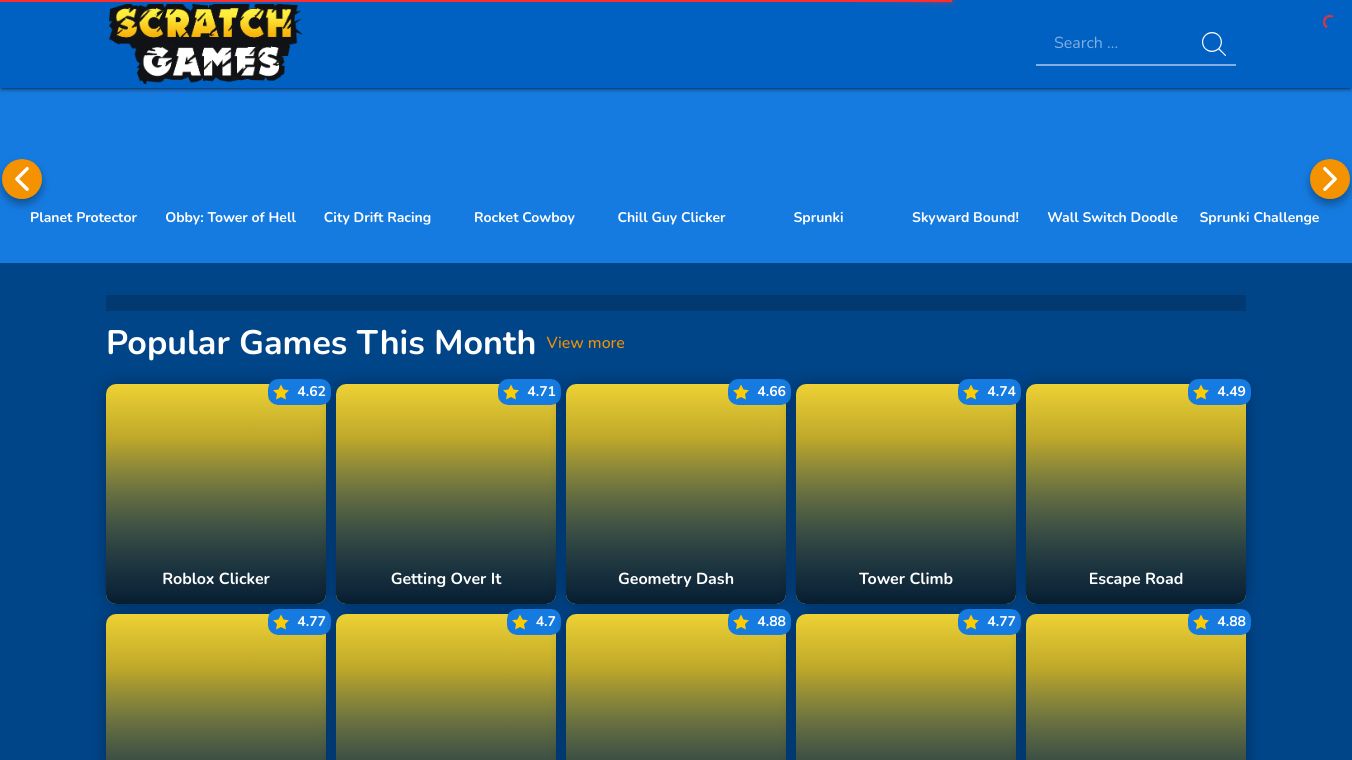Click the 4.74 star rating badge

pos(989,392)
